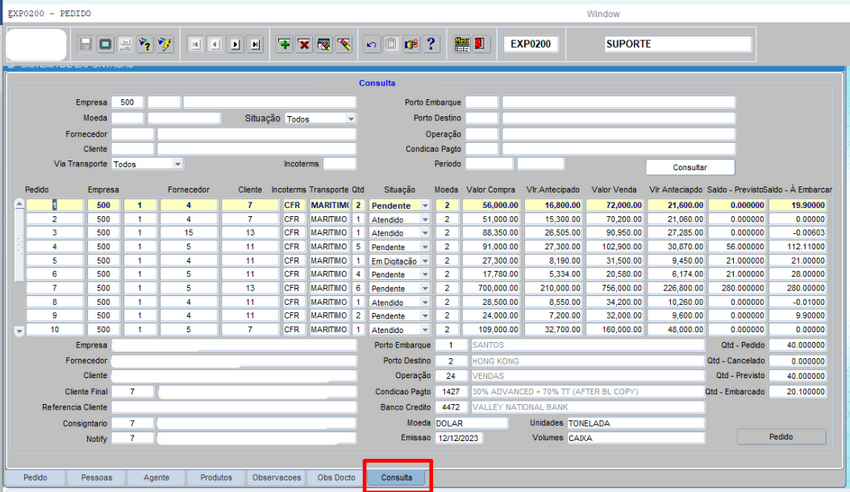This screenshot has width=850, height=492.
Task: Delete record using the red X icon
Action: pyautogui.click(x=304, y=45)
